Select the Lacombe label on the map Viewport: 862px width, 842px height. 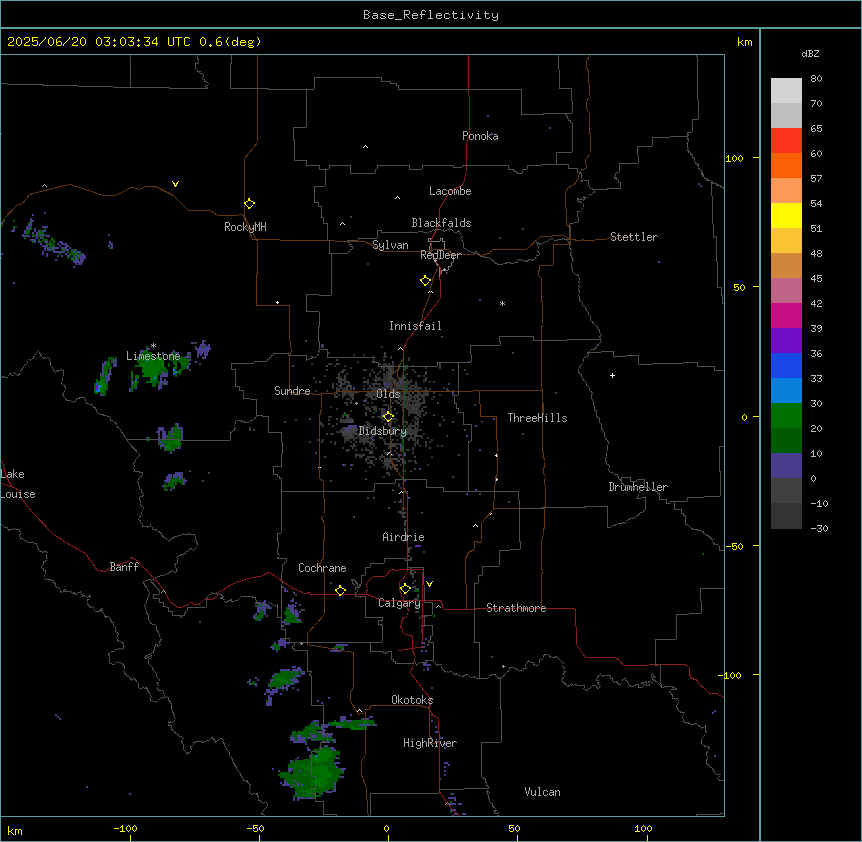450,191
